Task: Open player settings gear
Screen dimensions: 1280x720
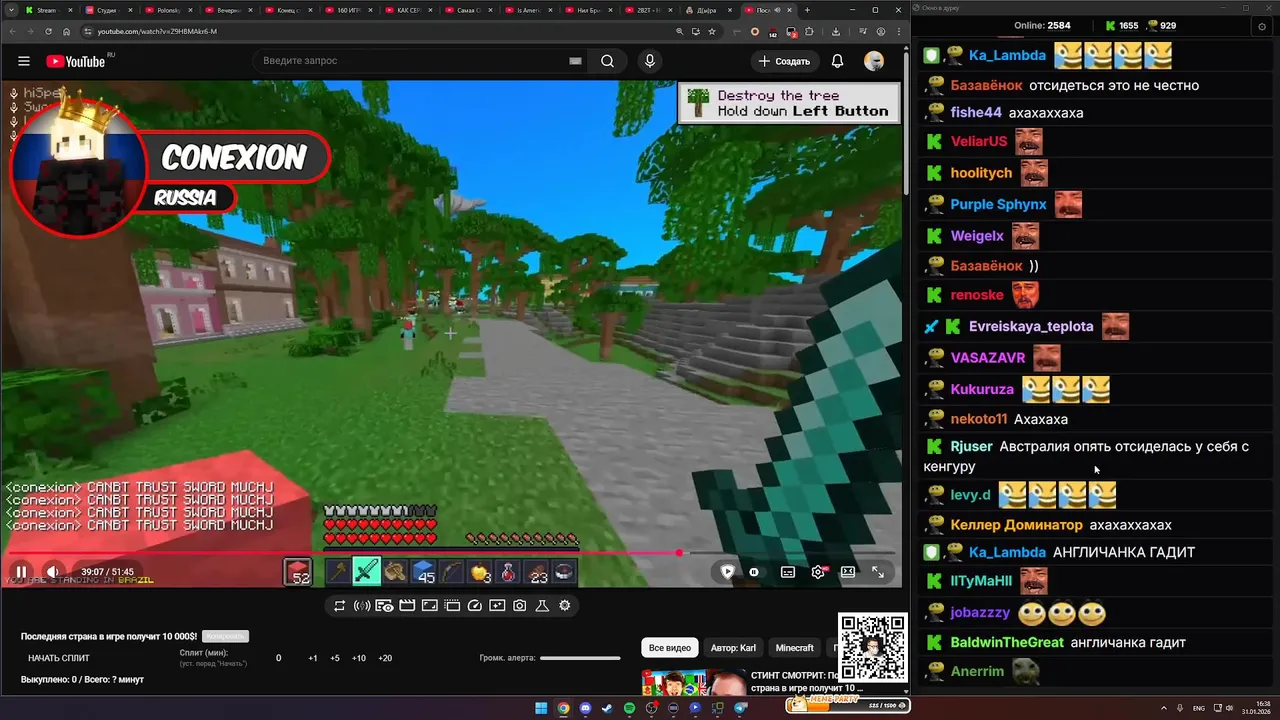Action: (x=818, y=572)
